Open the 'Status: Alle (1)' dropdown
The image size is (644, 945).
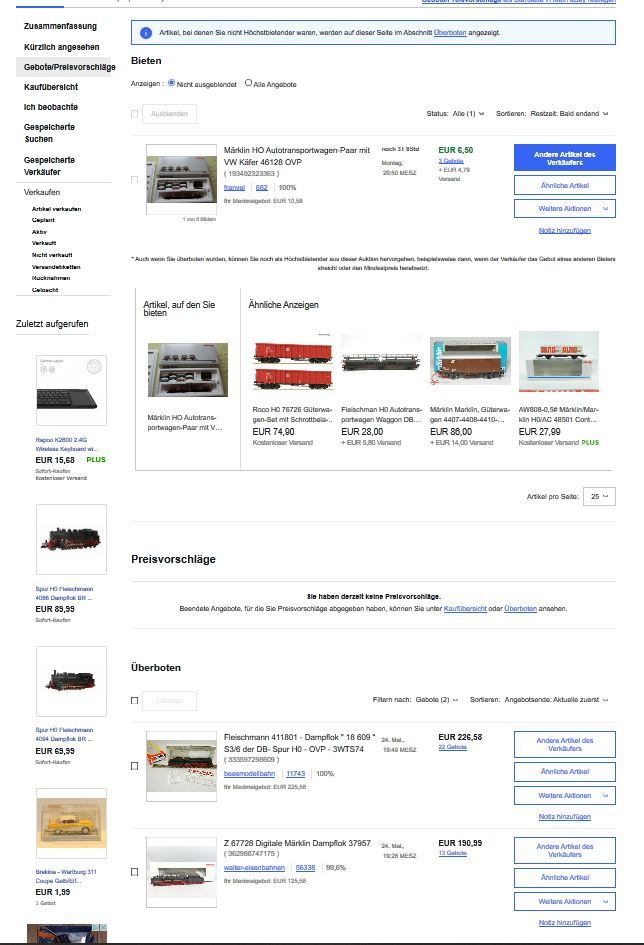(x=464, y=114)
